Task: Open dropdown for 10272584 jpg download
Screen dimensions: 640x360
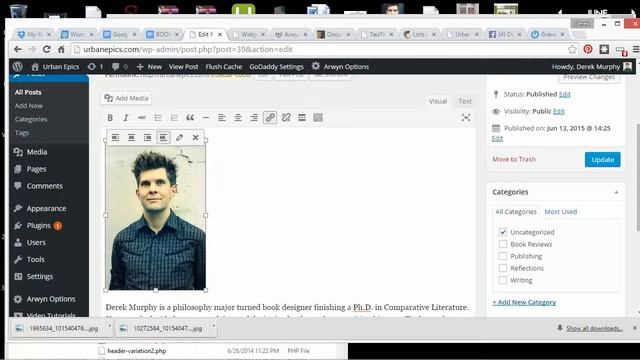Action: 213,326
